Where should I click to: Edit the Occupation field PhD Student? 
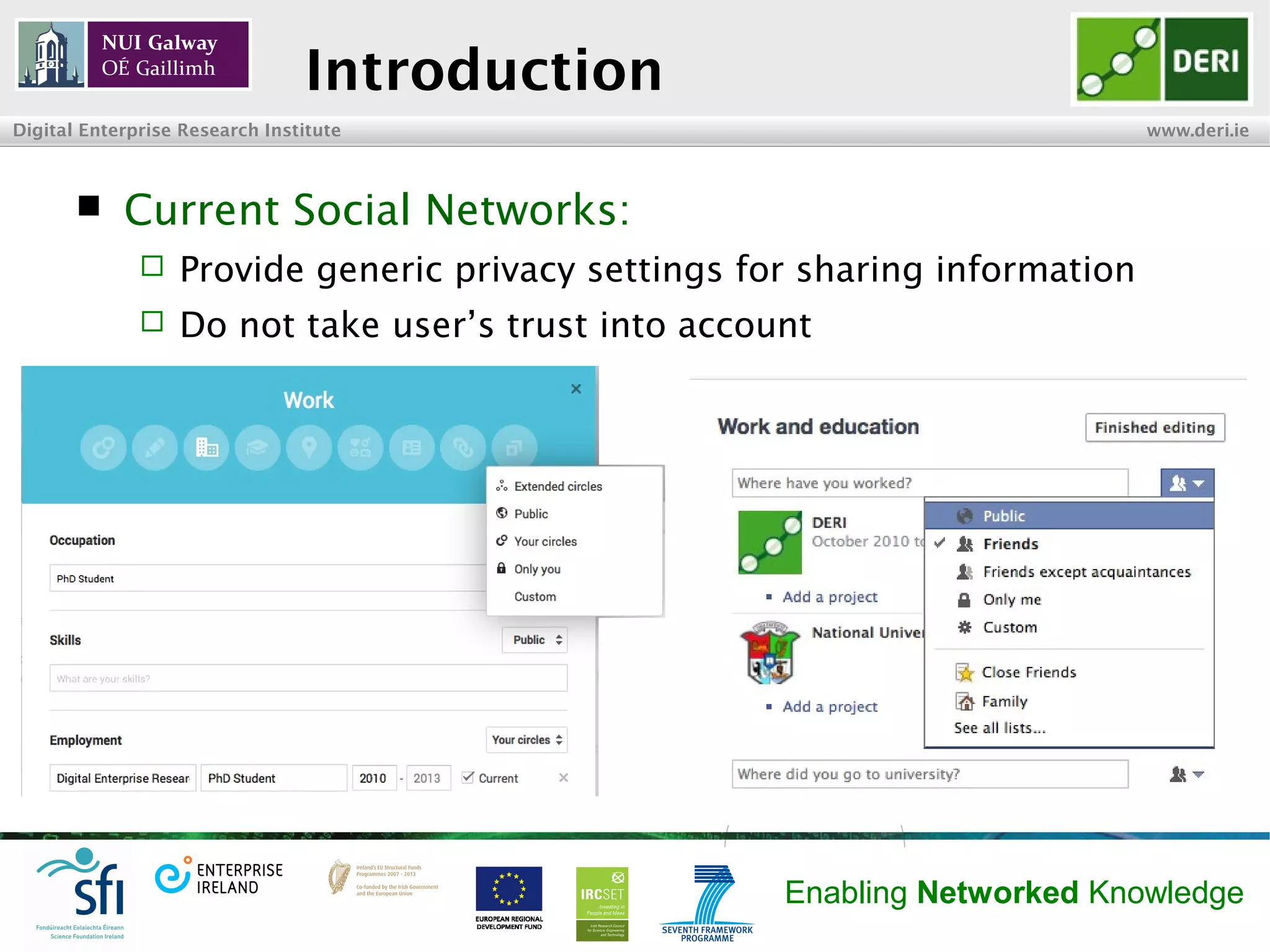(268, 578)
